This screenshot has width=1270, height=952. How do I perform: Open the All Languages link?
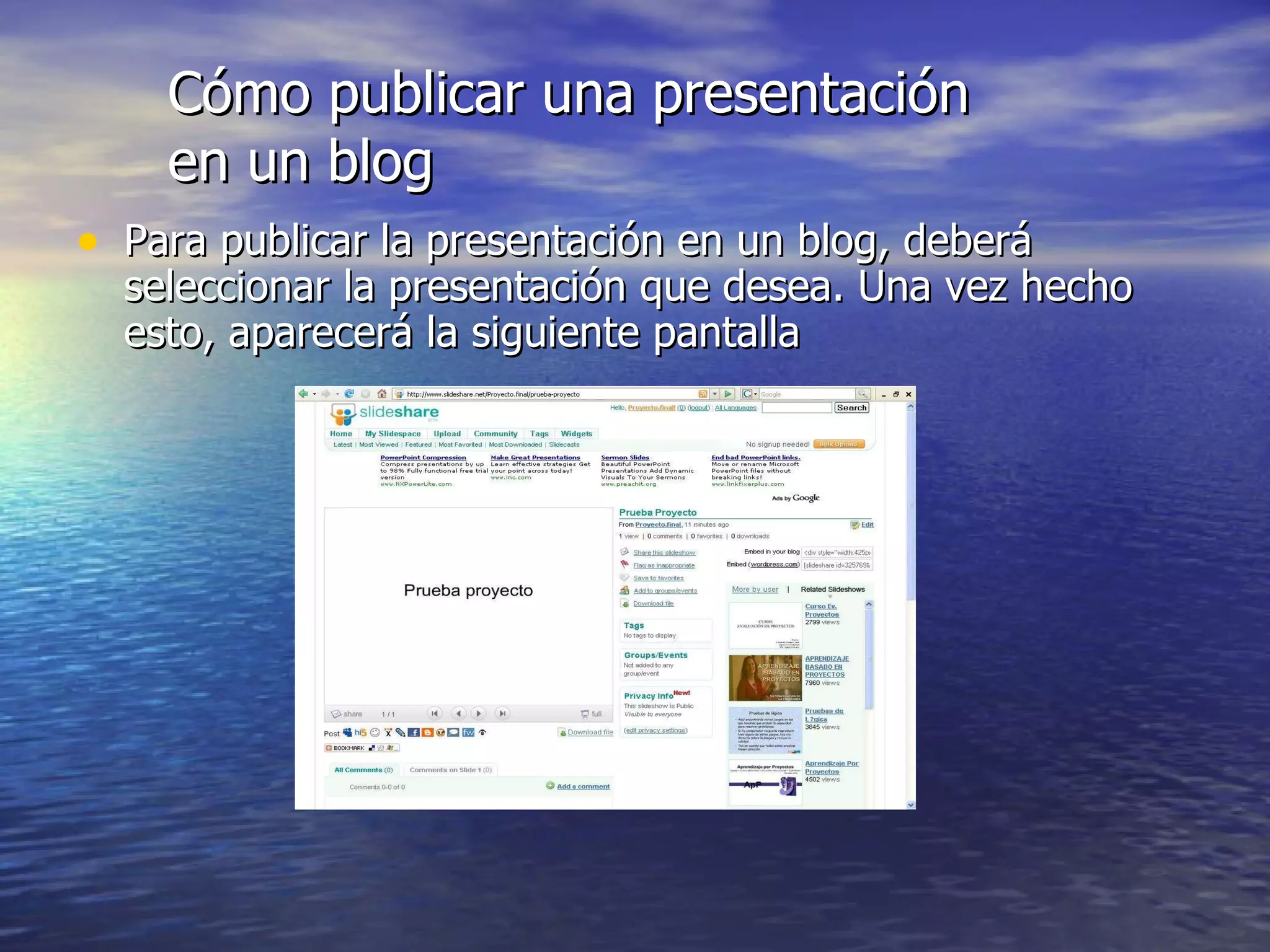click(735, 408)
